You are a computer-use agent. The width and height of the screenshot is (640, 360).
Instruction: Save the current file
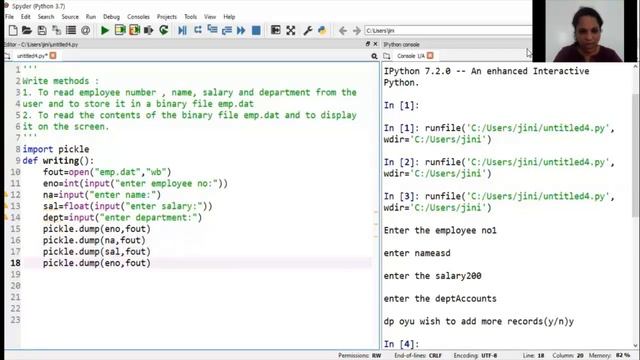[42, 30]
